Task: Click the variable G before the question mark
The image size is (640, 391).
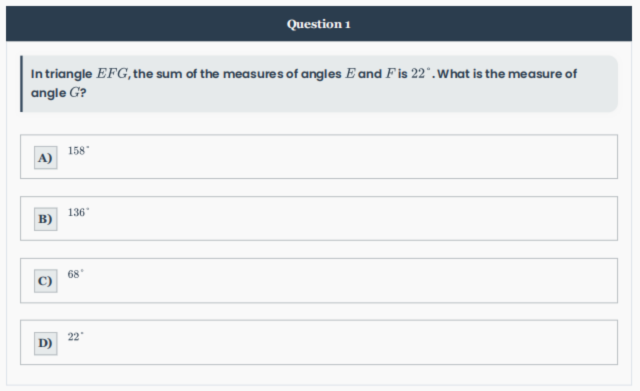Action: [74, 93]
